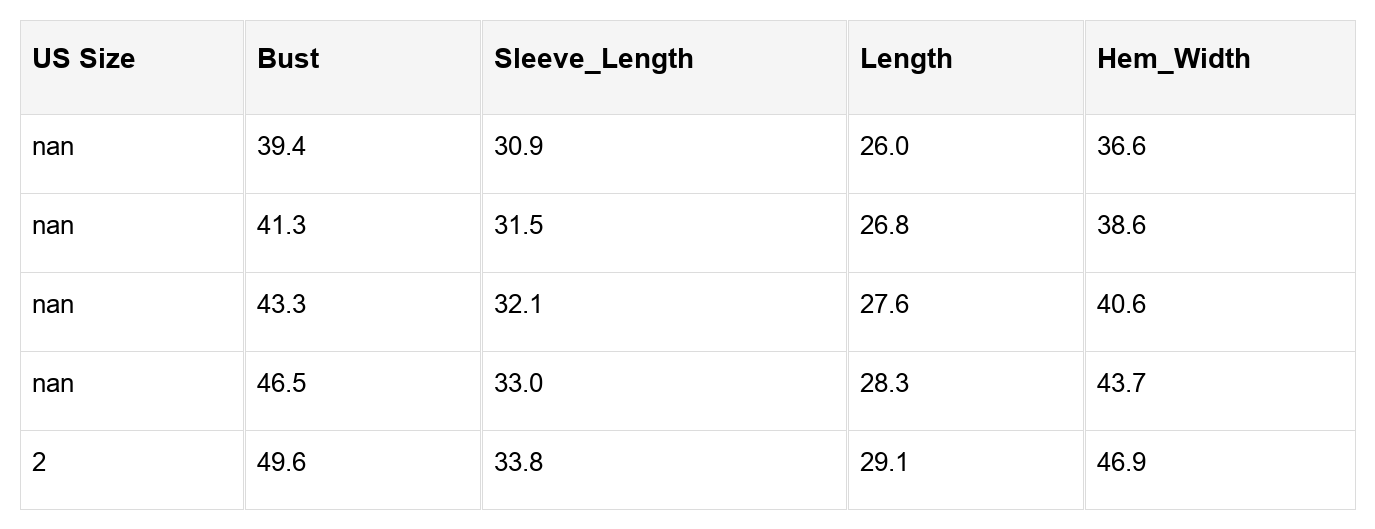Screen dimensions: 1375x529
Task: Click the Bust column header
Action: (288, 59)
